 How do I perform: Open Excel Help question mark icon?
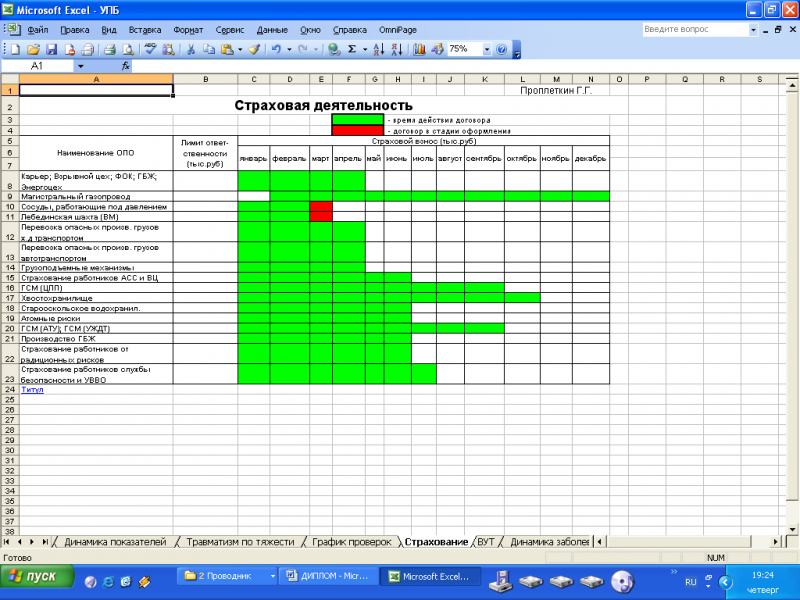[x=502, y=49]
